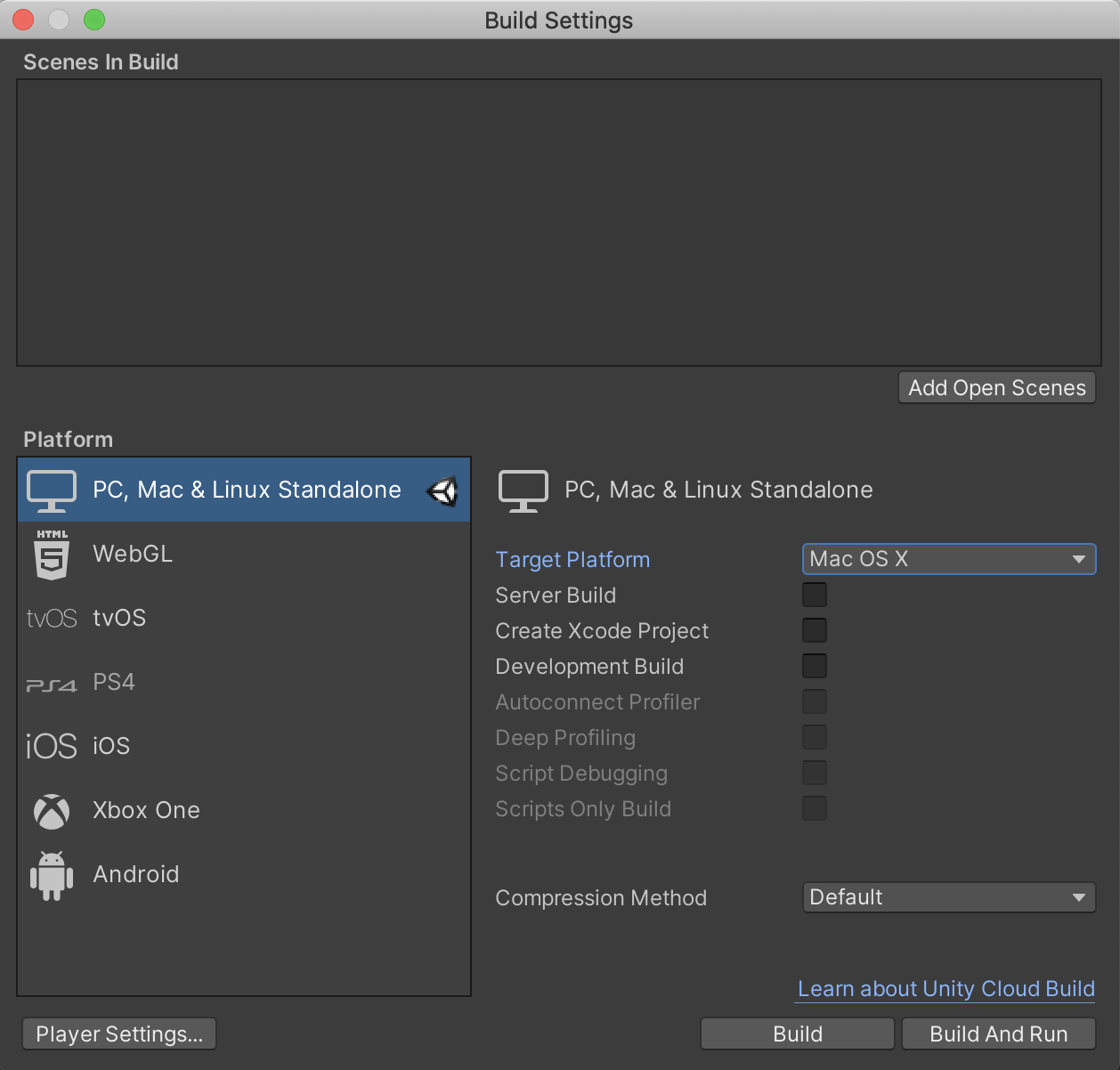Select the tvOS platform icon
Viewport: 1120px width, 1070px height.
52,617
